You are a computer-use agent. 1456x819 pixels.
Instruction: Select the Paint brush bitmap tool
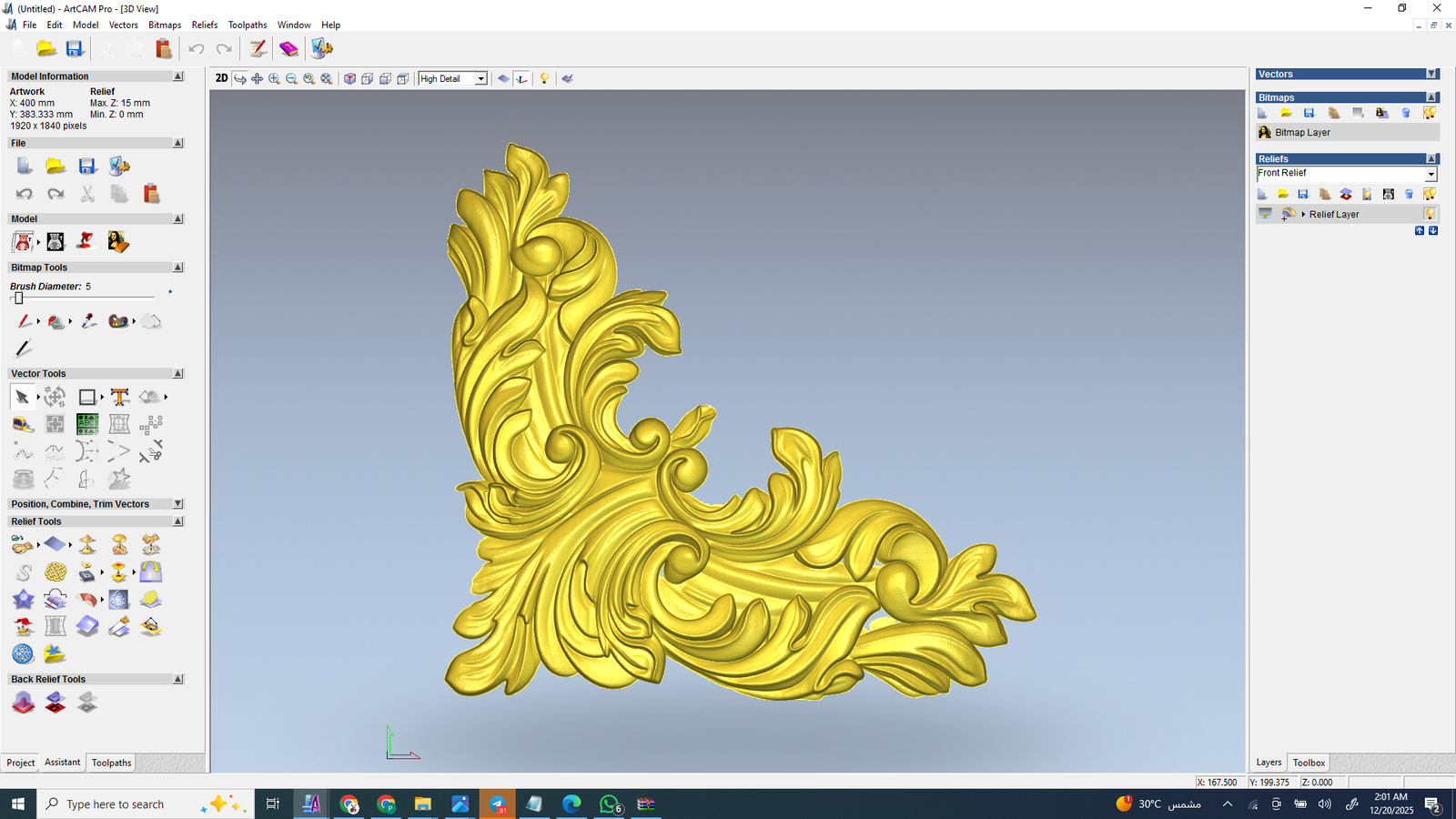[x=24, y=321]
